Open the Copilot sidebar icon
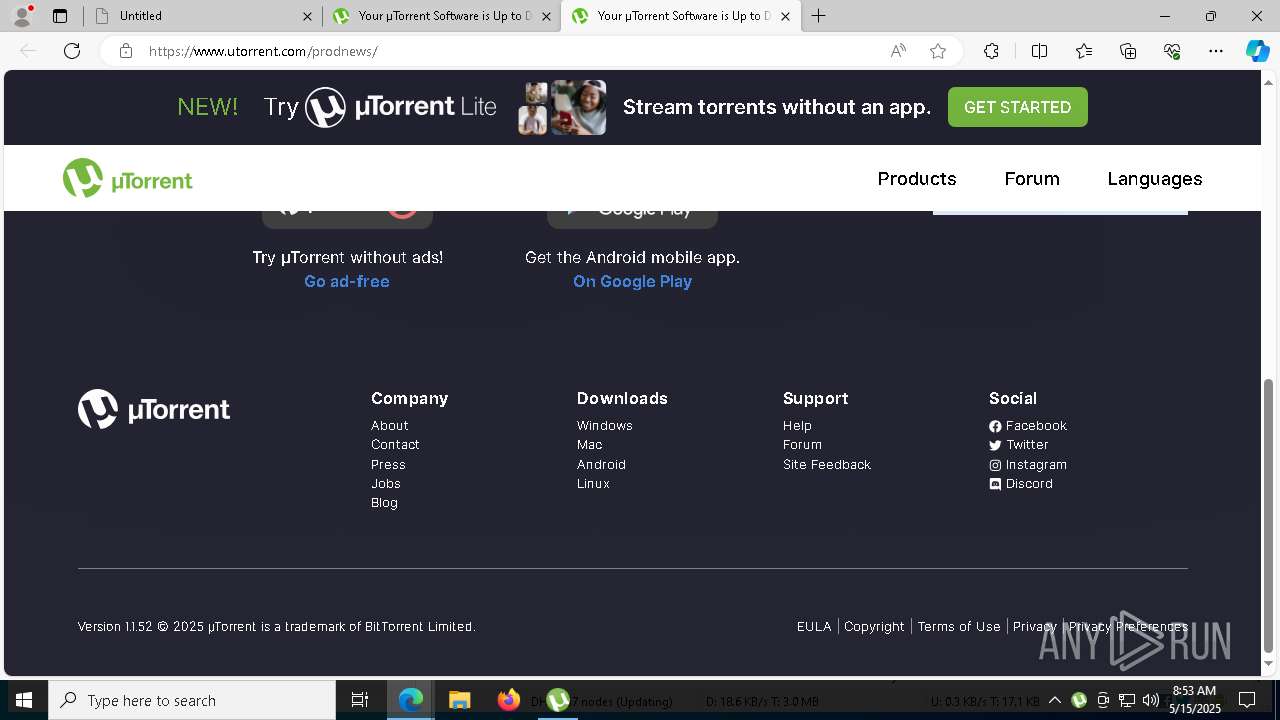Viewport: 1280px width, 720px height. [x=1257, y=51]
